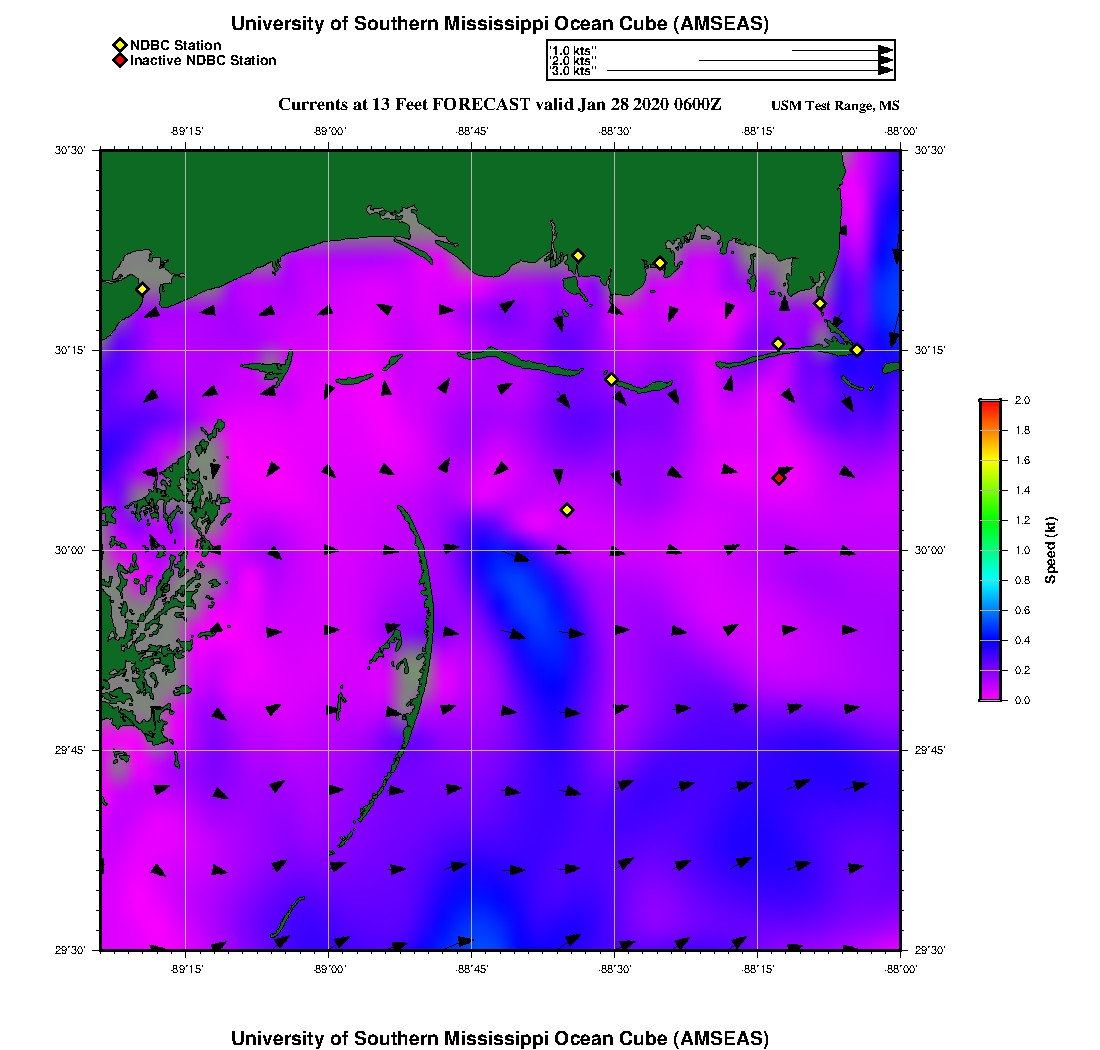Click the 3.0 kts arrowhead in scale legend
This screenshot has height=1050, width=1100.
click(885, 70)
